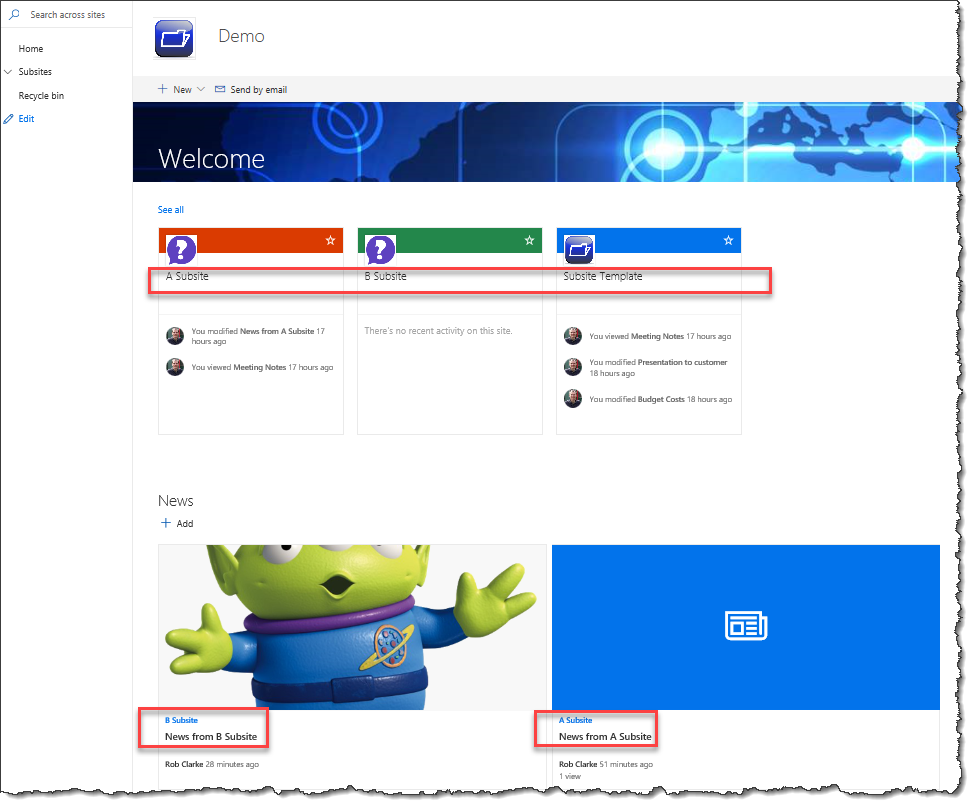
Task: Collapse the Subsites chevron in navigation
Action: click(8, 71)
